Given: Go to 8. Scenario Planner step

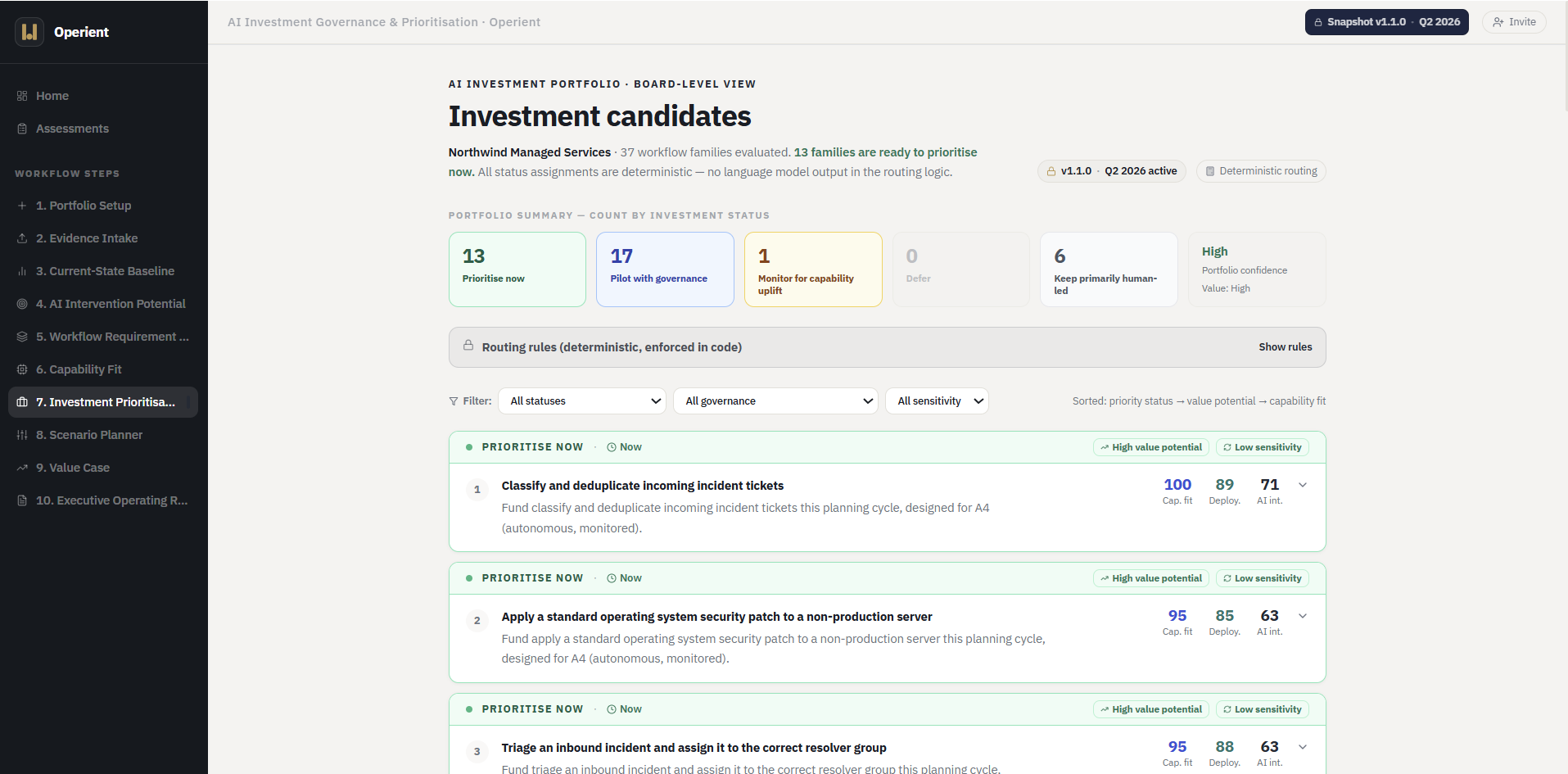Looking at the screenshot, I should (103, 435).
